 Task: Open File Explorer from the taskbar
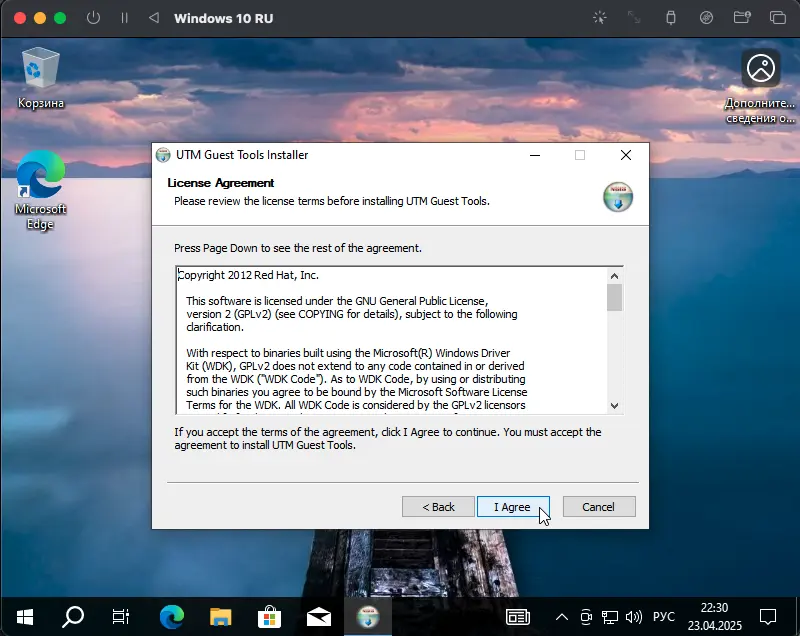[x=220, y=617]
